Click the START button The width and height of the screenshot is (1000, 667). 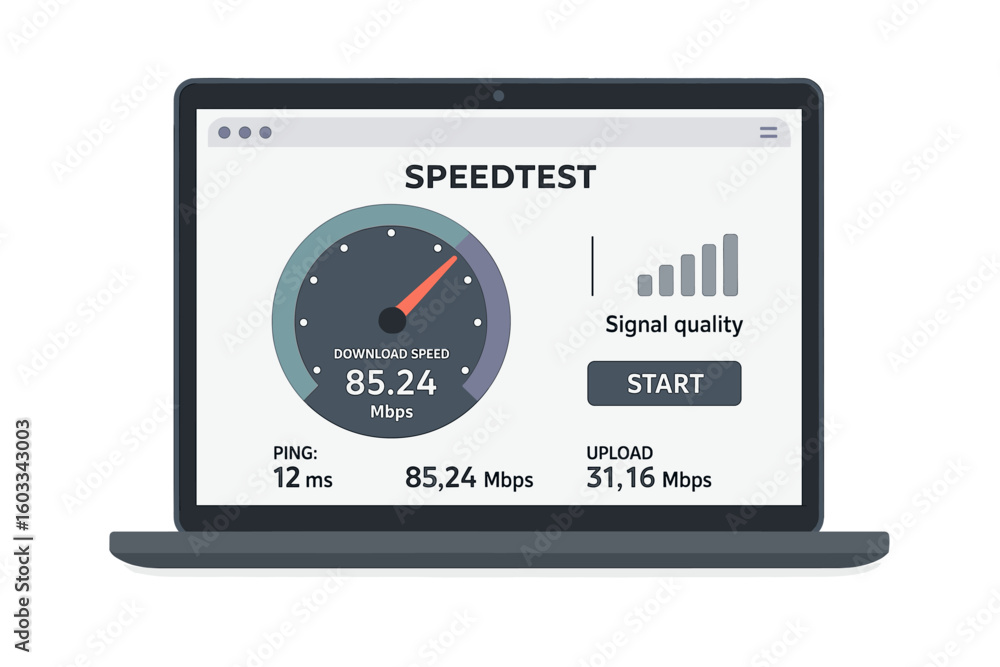pos(664,383)
